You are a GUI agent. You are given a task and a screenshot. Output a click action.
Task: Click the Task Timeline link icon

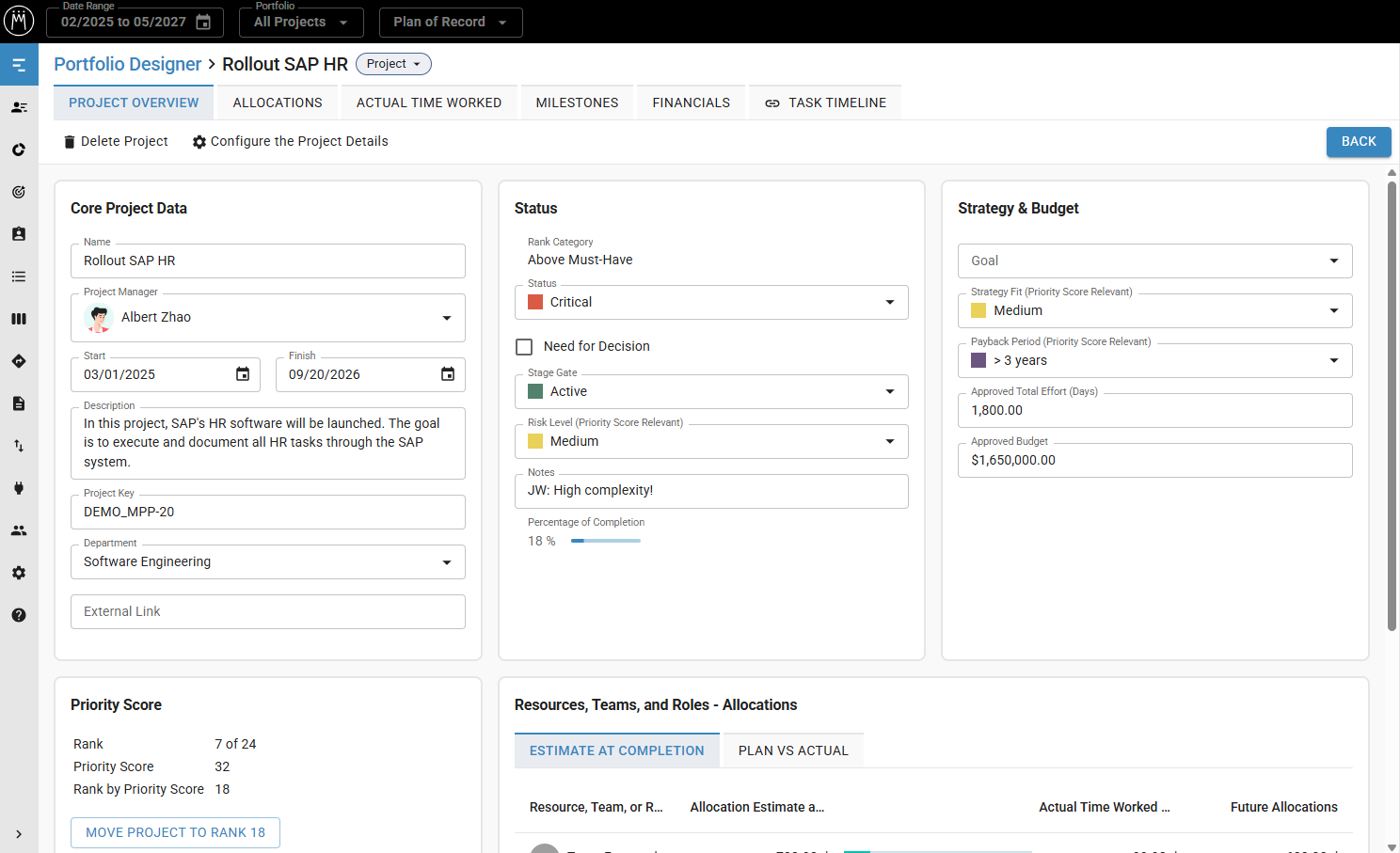(772, 103)
